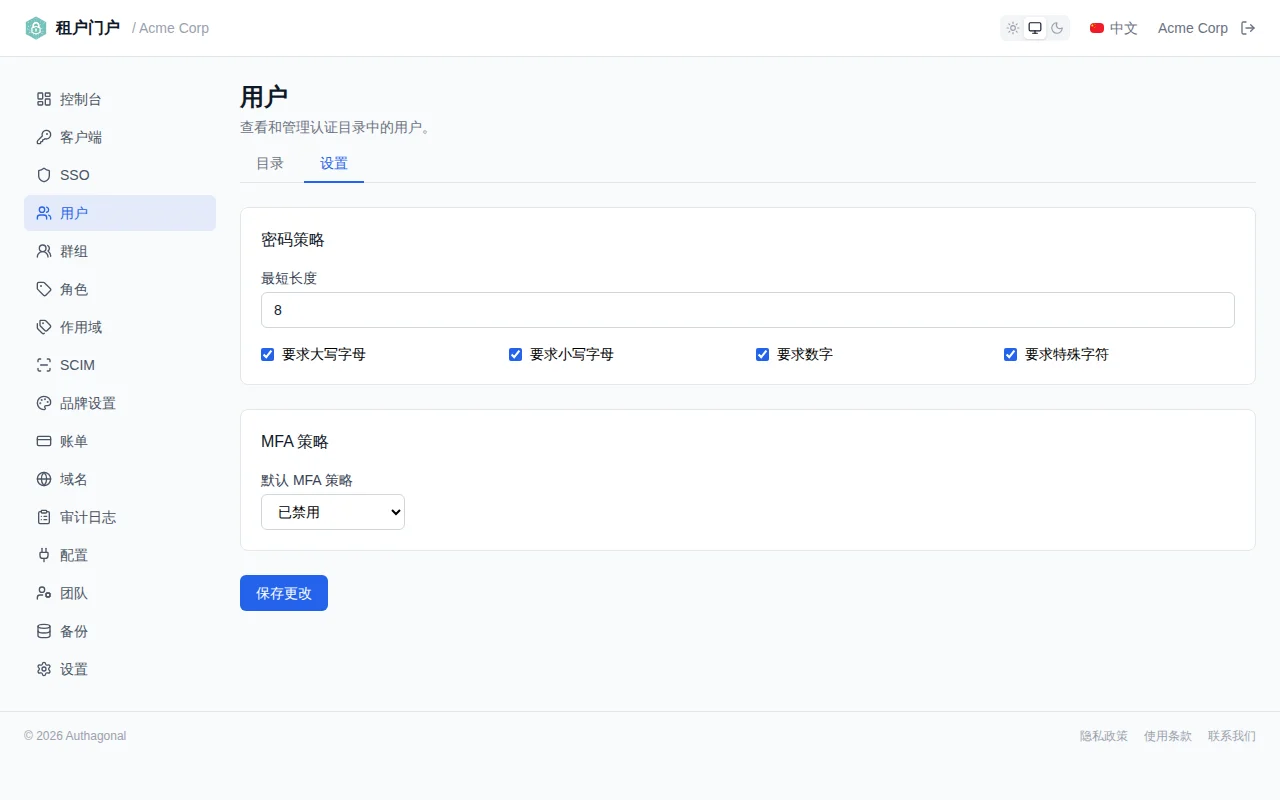Click the 最短长度 input field
Image resolution: width=1280 pixels, height=800 pixels.
(748, 310)
